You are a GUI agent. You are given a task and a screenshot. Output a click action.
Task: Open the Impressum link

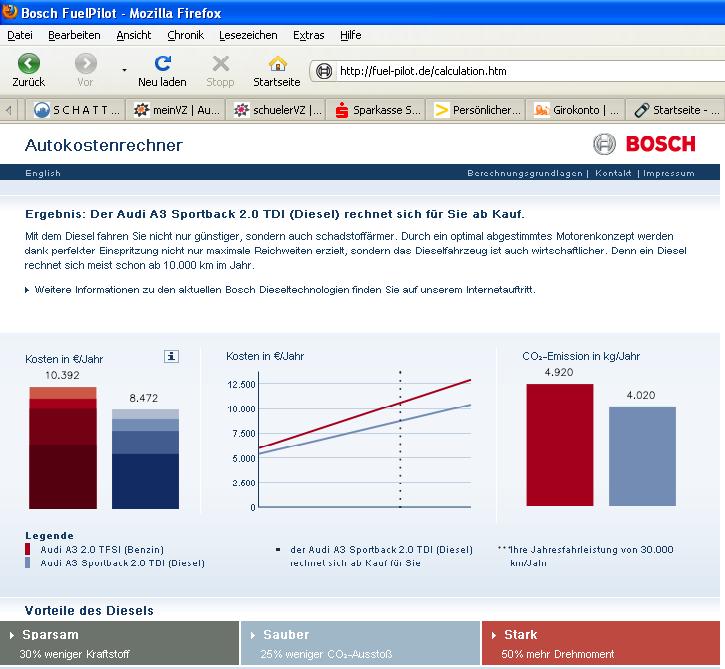(669, 173)
